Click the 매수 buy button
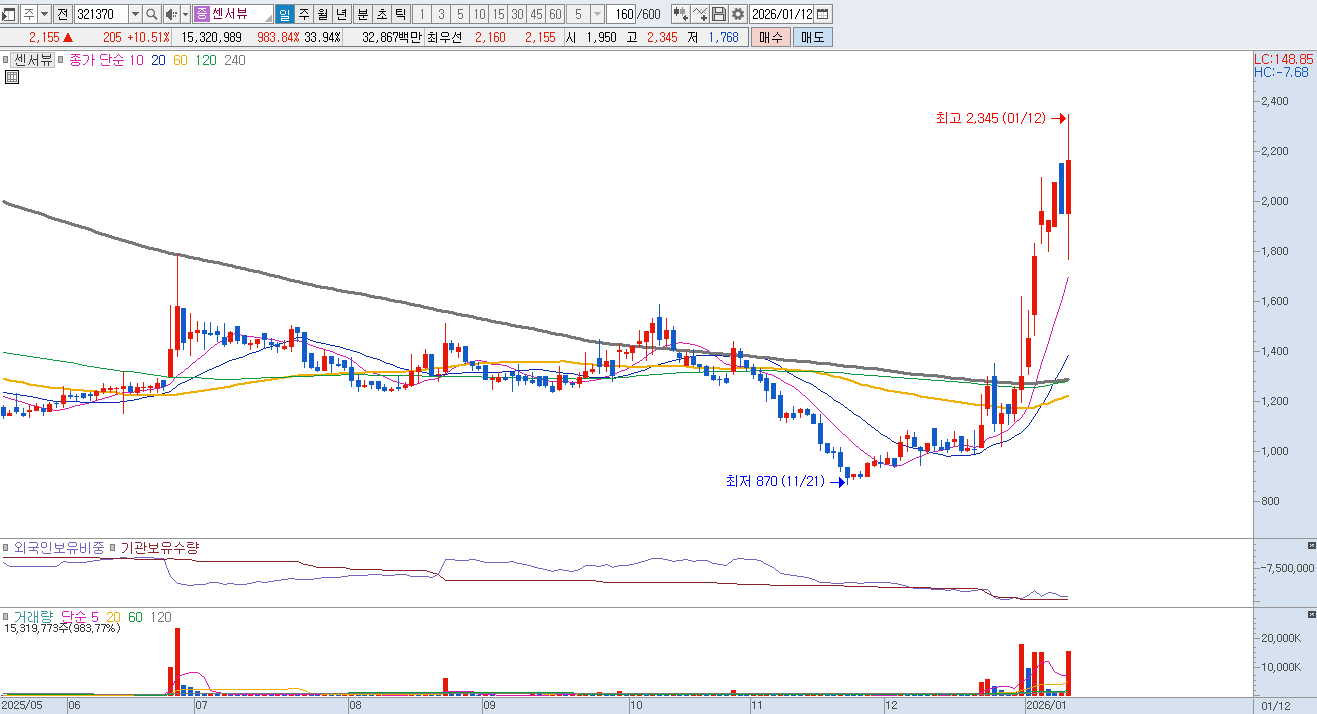Screen dimensions: 1317x714 [771, 37]
